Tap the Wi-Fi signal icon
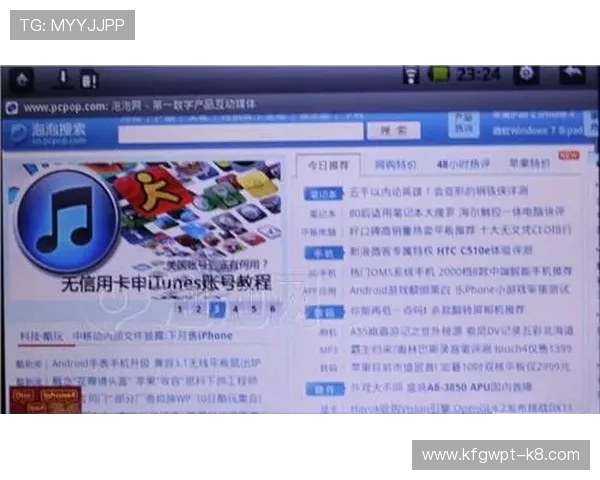 coord(411,75)
